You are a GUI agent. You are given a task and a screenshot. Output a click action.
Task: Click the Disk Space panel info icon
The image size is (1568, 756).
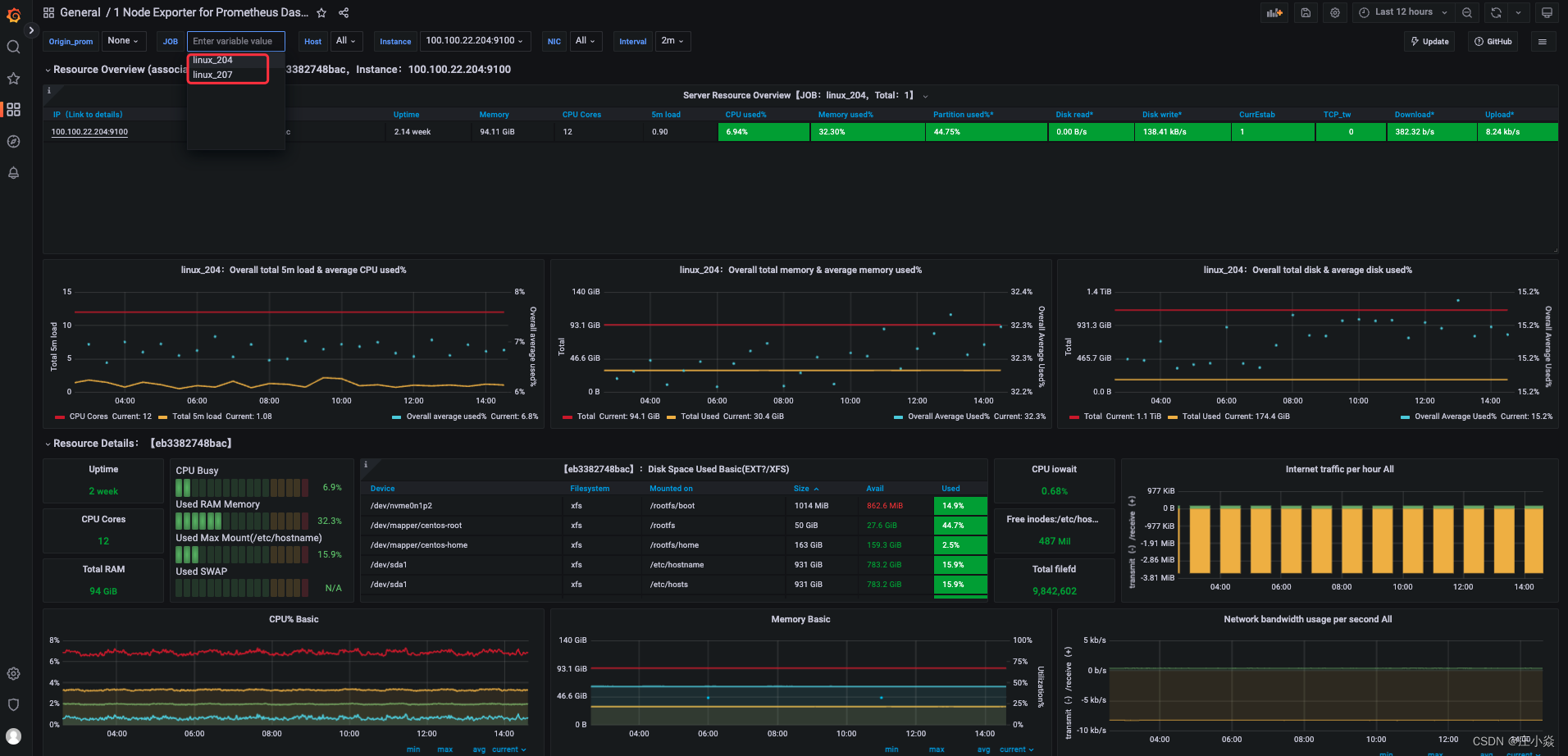coord(365,464)
